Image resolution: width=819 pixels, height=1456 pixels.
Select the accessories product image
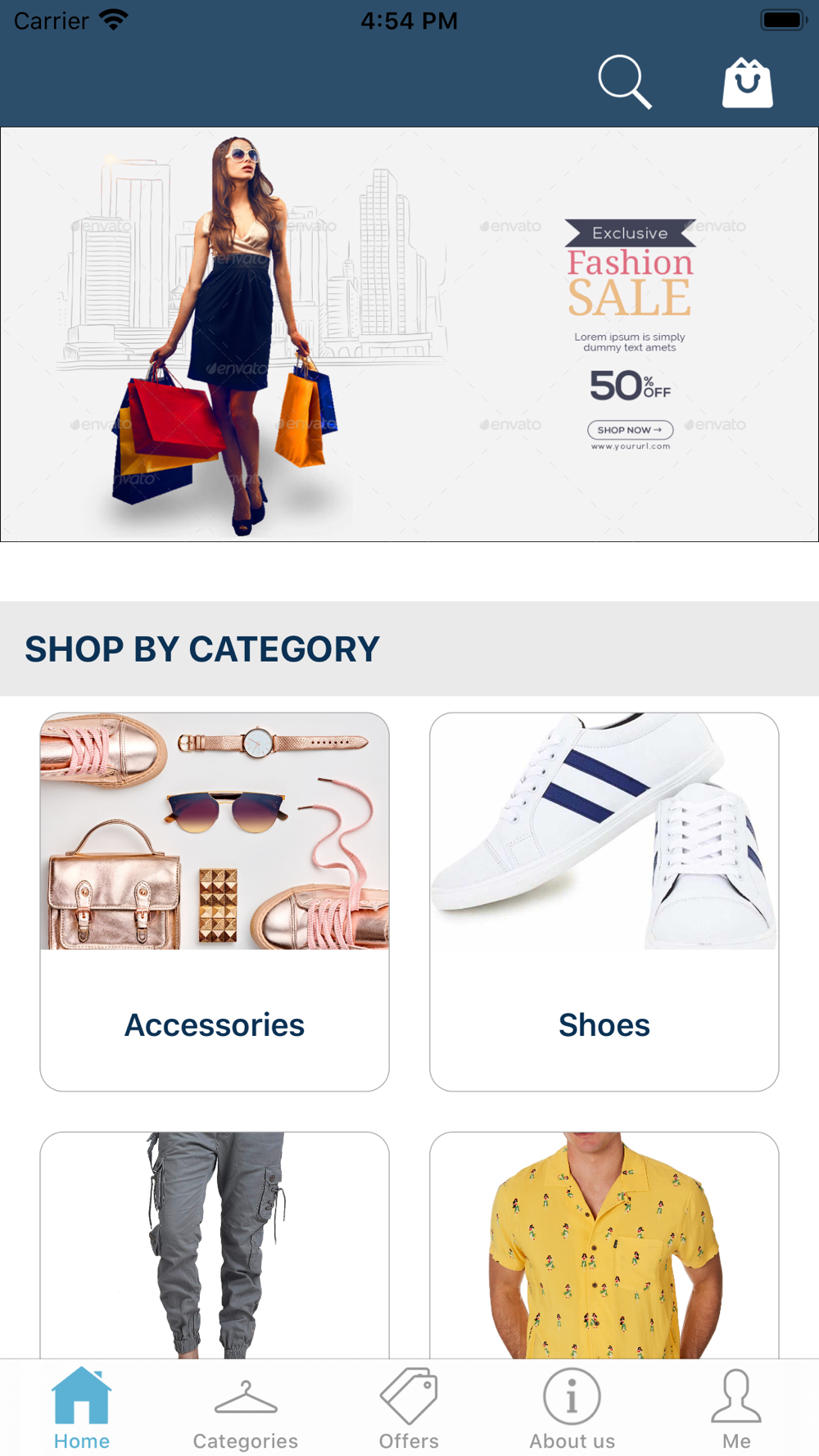coord(215,831)
